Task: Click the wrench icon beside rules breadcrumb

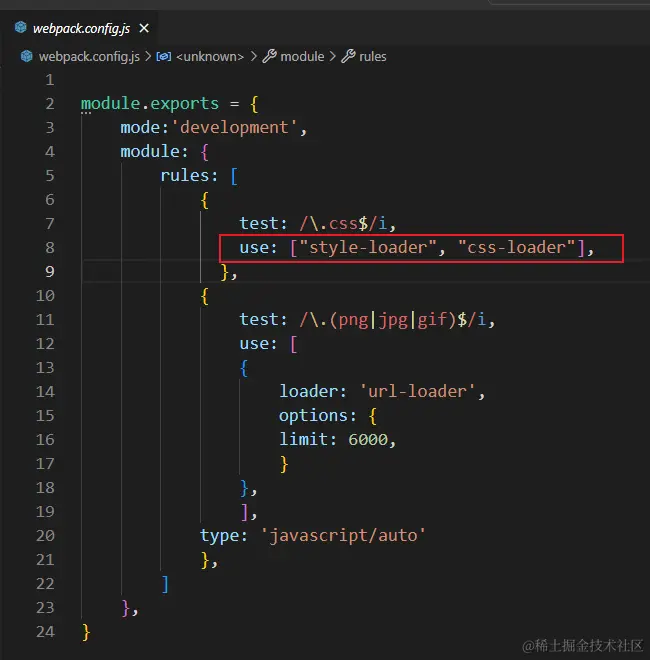Action: [x=348, y=56]
